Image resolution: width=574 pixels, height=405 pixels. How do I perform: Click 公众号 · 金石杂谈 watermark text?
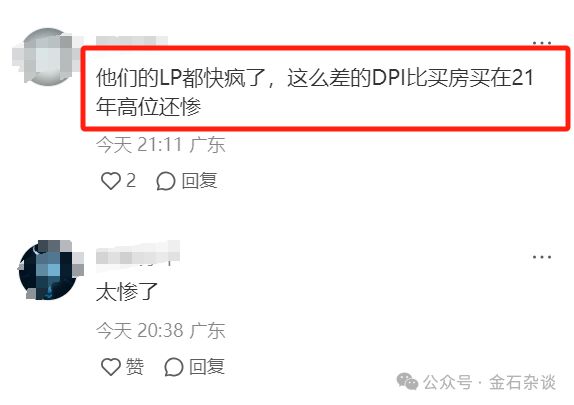(x=489, y=382)
